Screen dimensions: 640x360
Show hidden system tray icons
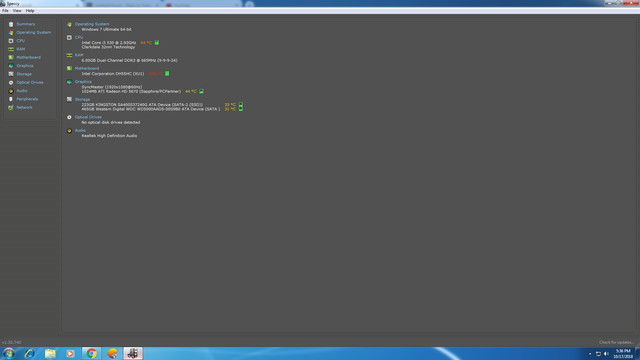click(590, 354)
